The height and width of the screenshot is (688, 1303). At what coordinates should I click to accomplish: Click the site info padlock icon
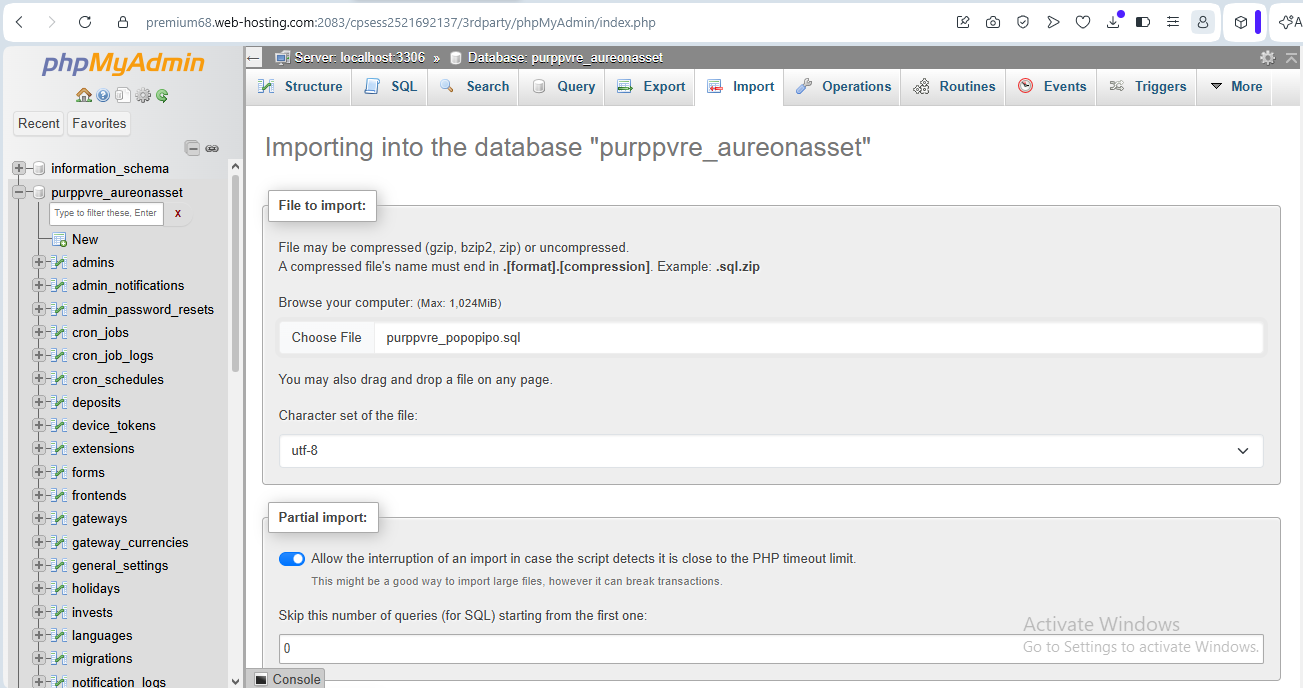tap(123, 22)
